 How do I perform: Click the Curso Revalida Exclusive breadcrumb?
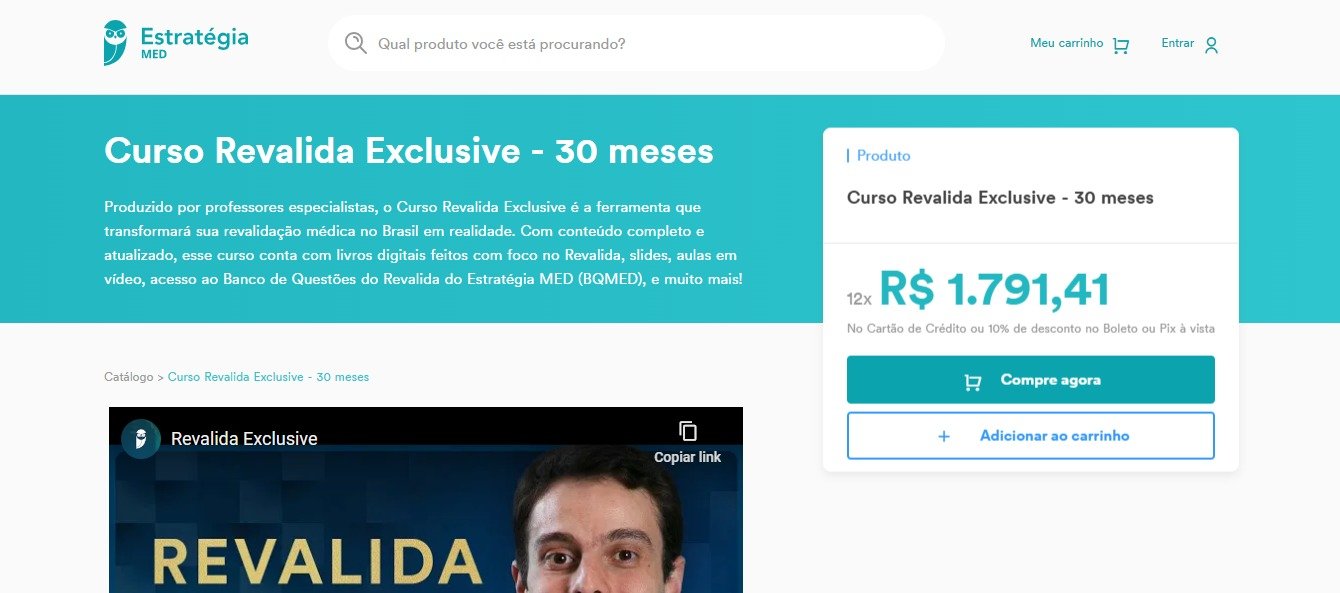click(x=268, y=377)
